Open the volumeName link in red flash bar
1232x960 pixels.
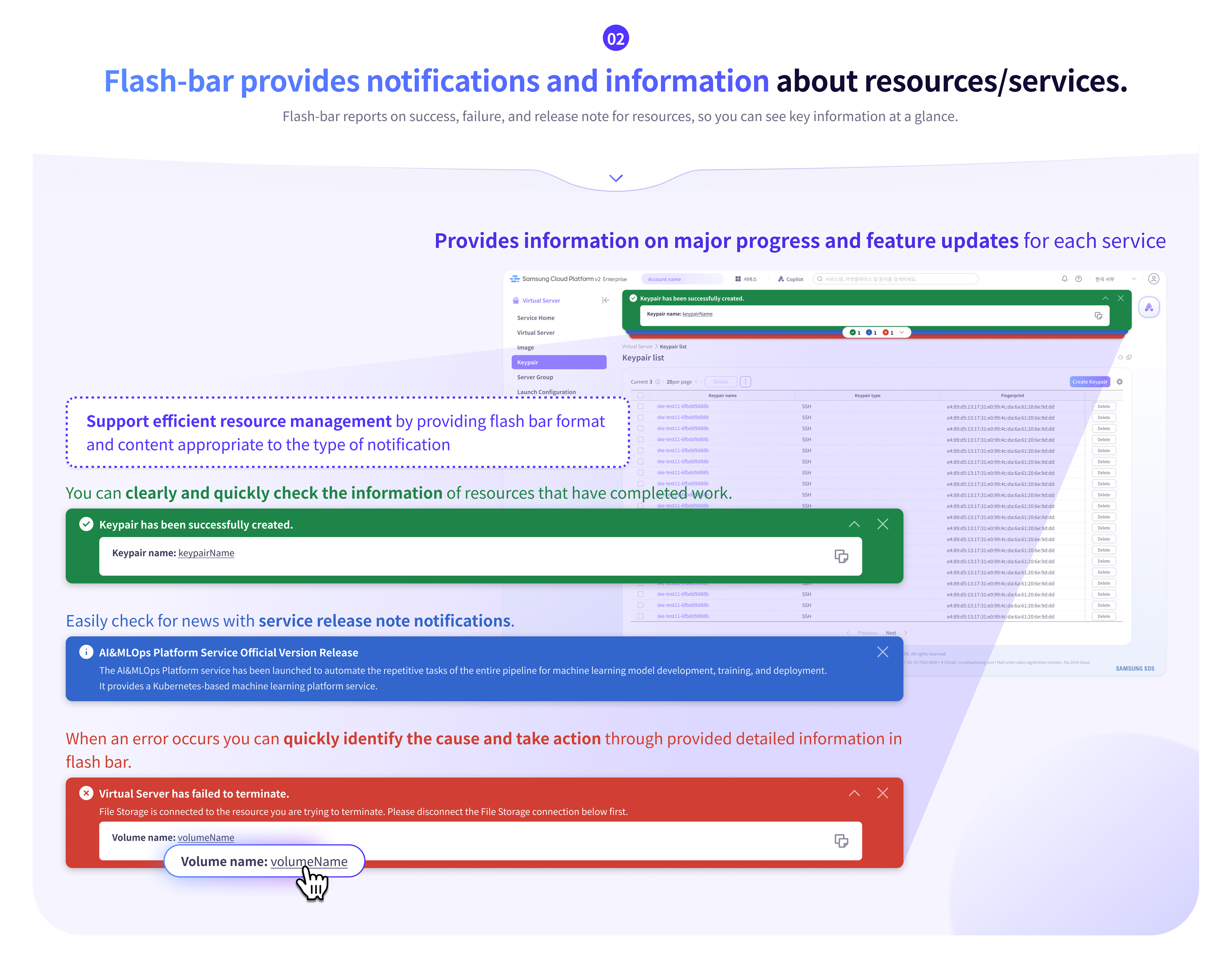[206, 837]
